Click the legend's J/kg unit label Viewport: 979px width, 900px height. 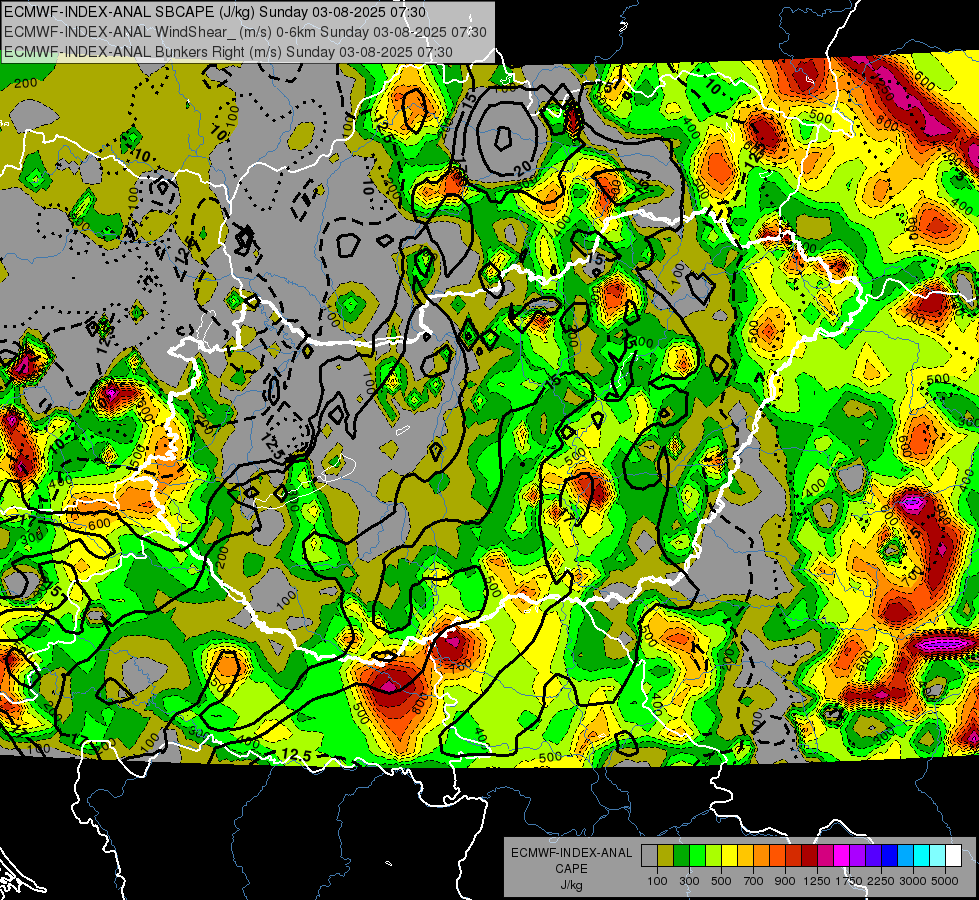tap(571, 885)
